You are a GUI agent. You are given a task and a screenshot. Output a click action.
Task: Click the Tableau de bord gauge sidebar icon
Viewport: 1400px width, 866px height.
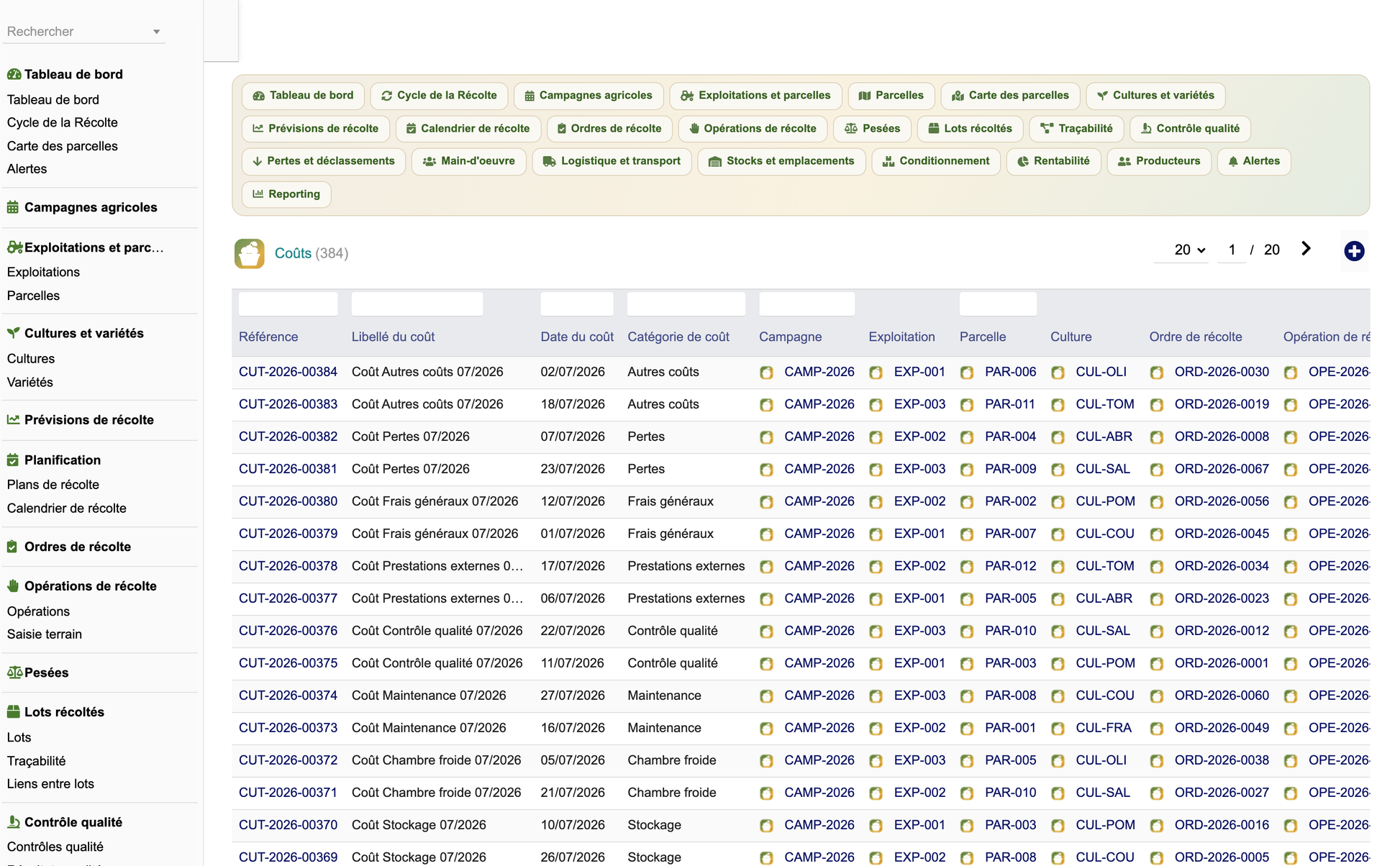pyautogui.click(x=14, y=74)
